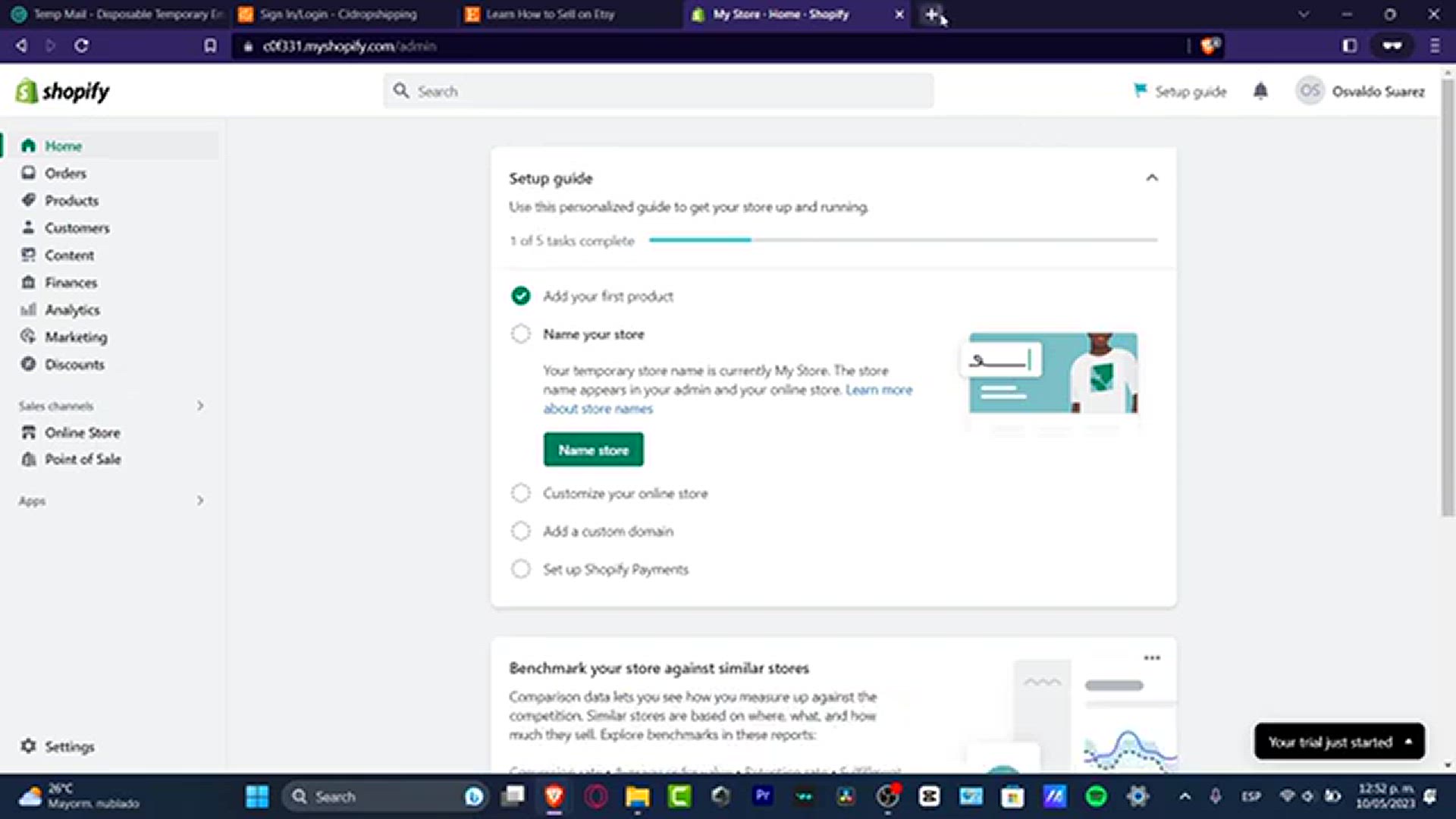Click the Discounts badge icon
1456x819 pixels.
tap(28, 364)
